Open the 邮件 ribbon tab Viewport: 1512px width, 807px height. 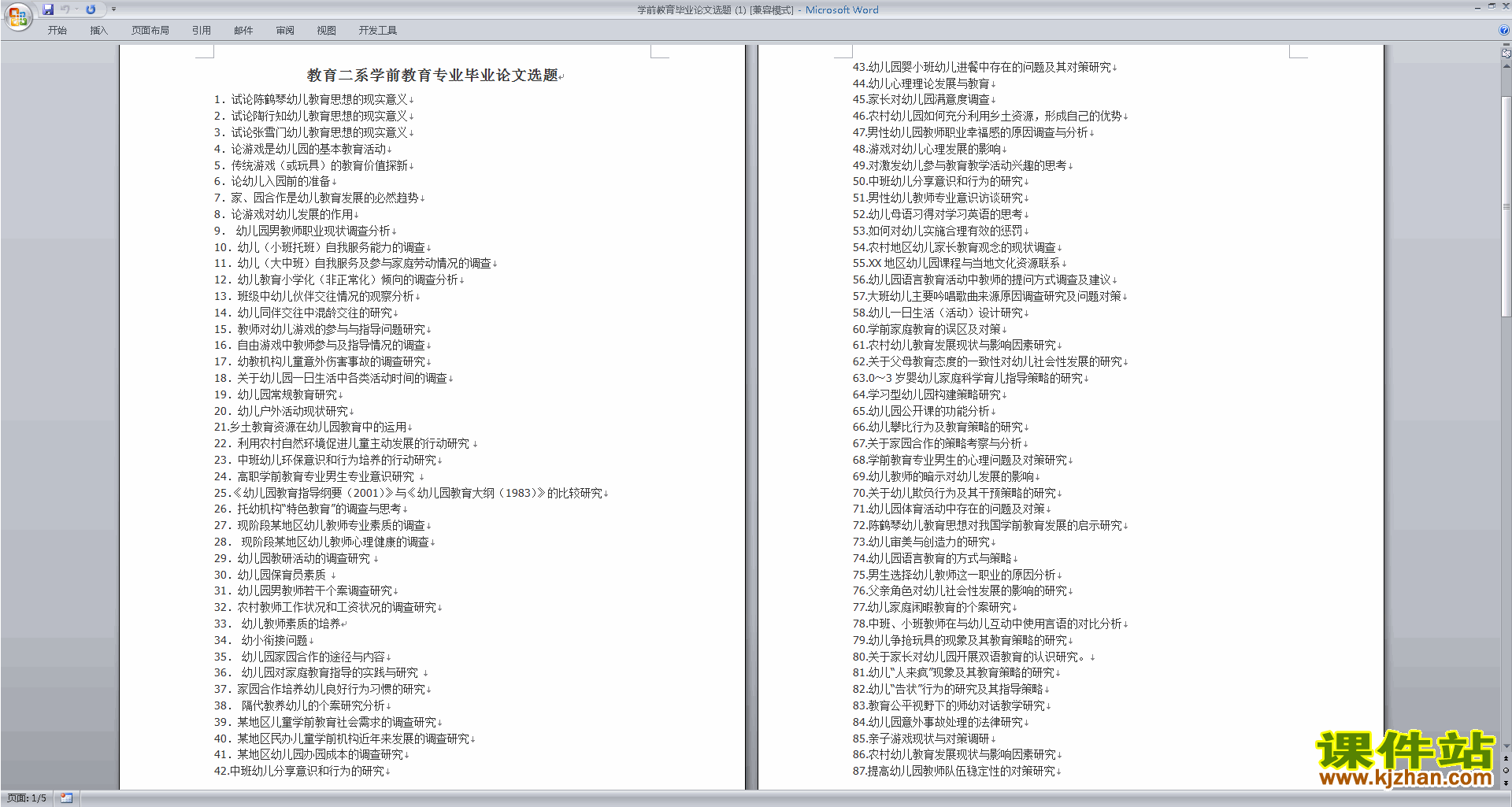243,31
